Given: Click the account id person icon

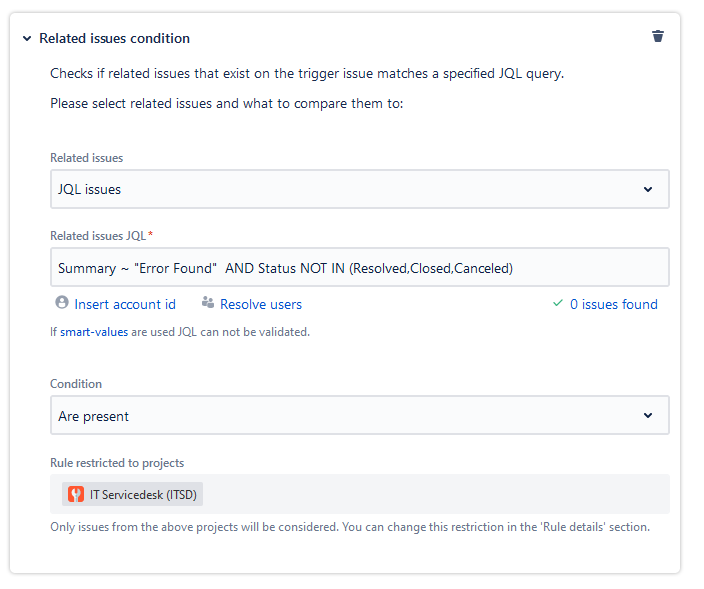Looking at the screenshot, I should pos(62,303).
